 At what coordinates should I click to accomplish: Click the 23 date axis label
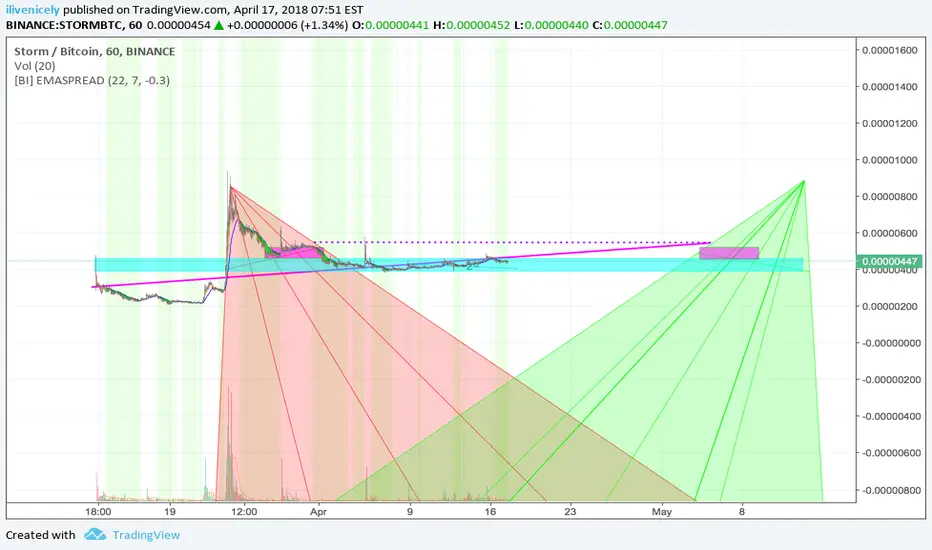pos(571,511)
